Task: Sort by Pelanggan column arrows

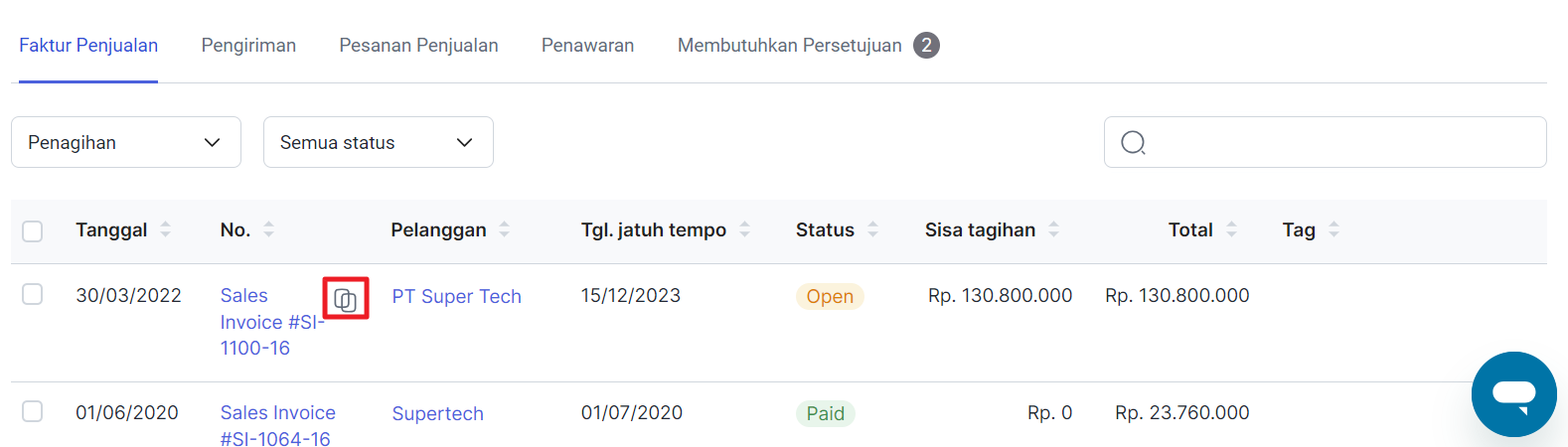Action: (505, 229)
